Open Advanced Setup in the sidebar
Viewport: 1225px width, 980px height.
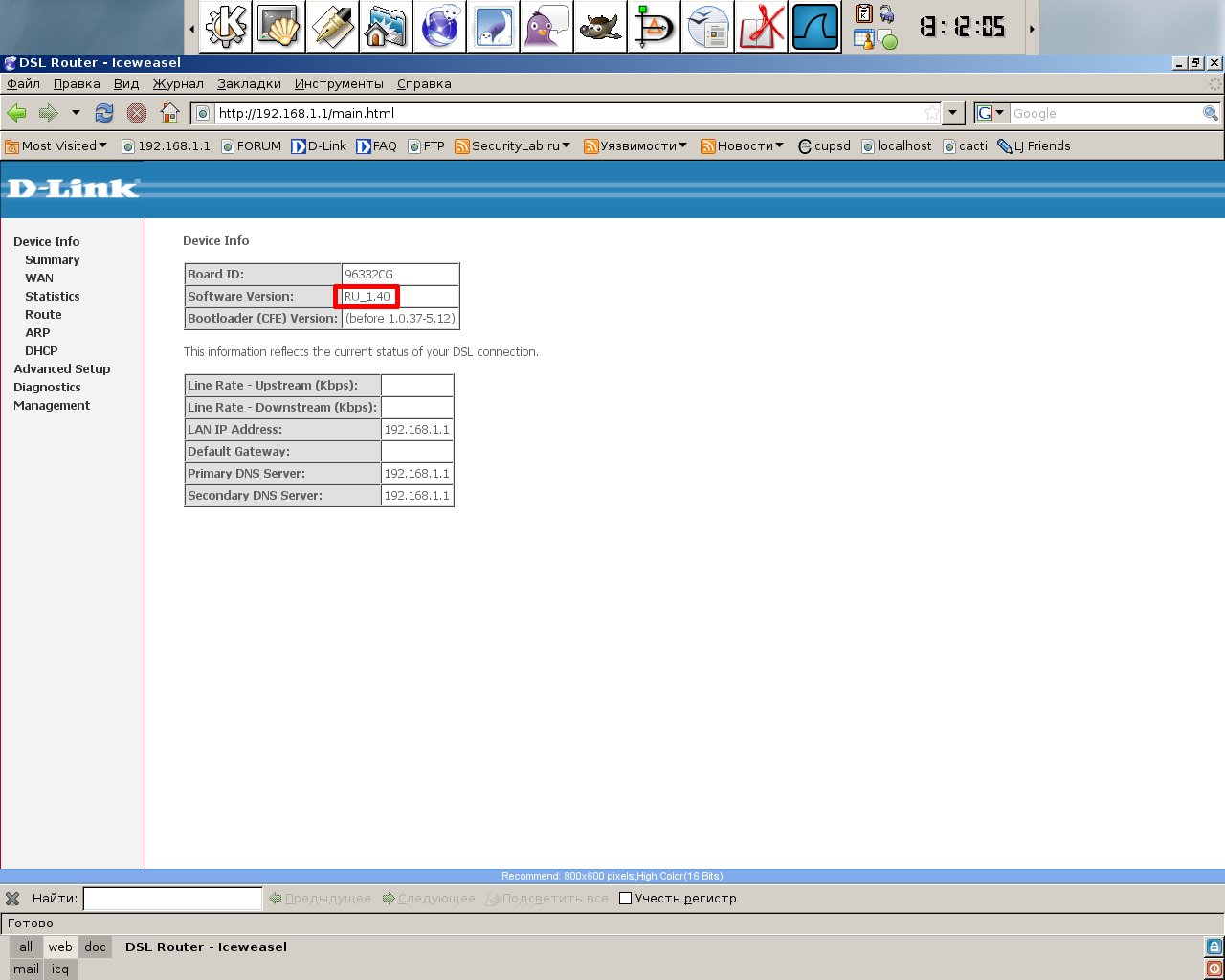62,369
